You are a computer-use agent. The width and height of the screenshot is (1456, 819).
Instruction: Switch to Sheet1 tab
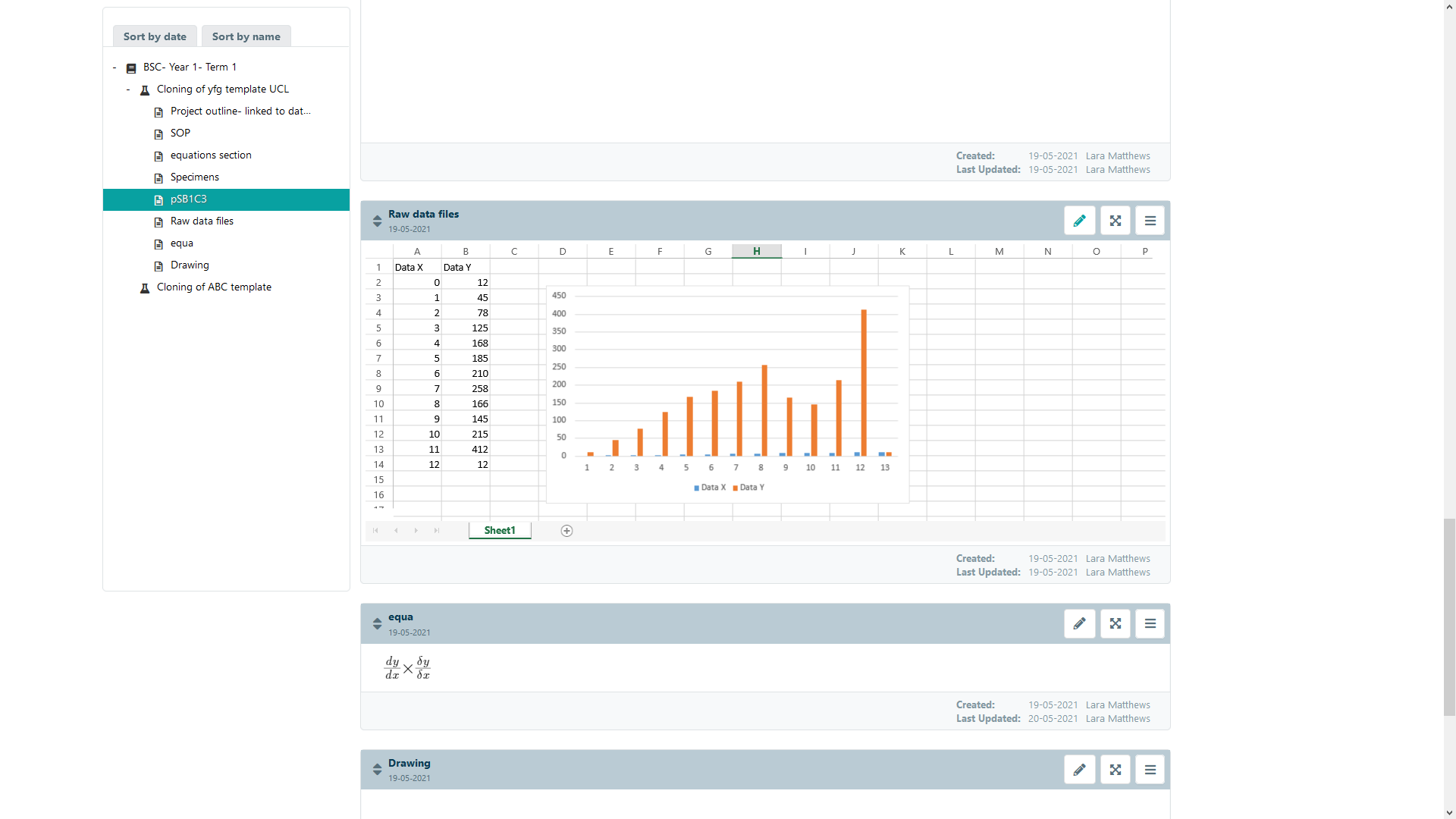tap(500, 531)
